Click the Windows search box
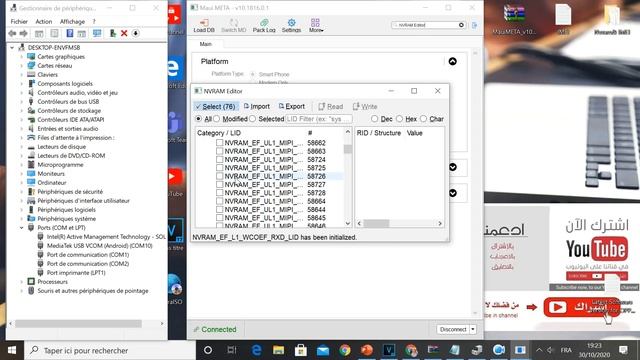This screenshot has height=360, width=640. pyautogui.click(x=110, y=350)
